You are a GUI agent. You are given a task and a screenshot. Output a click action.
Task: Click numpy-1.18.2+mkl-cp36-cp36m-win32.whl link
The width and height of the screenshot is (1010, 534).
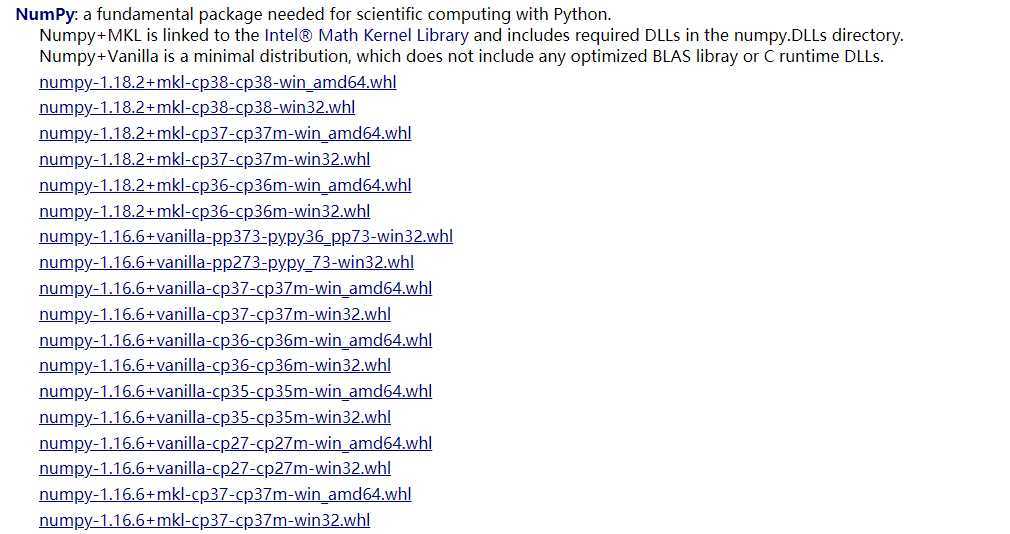pos(205,211)
